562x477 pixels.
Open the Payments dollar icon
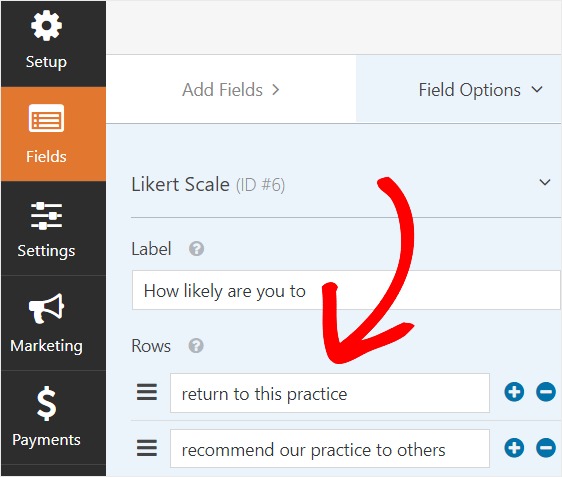[x=46, y=403]
